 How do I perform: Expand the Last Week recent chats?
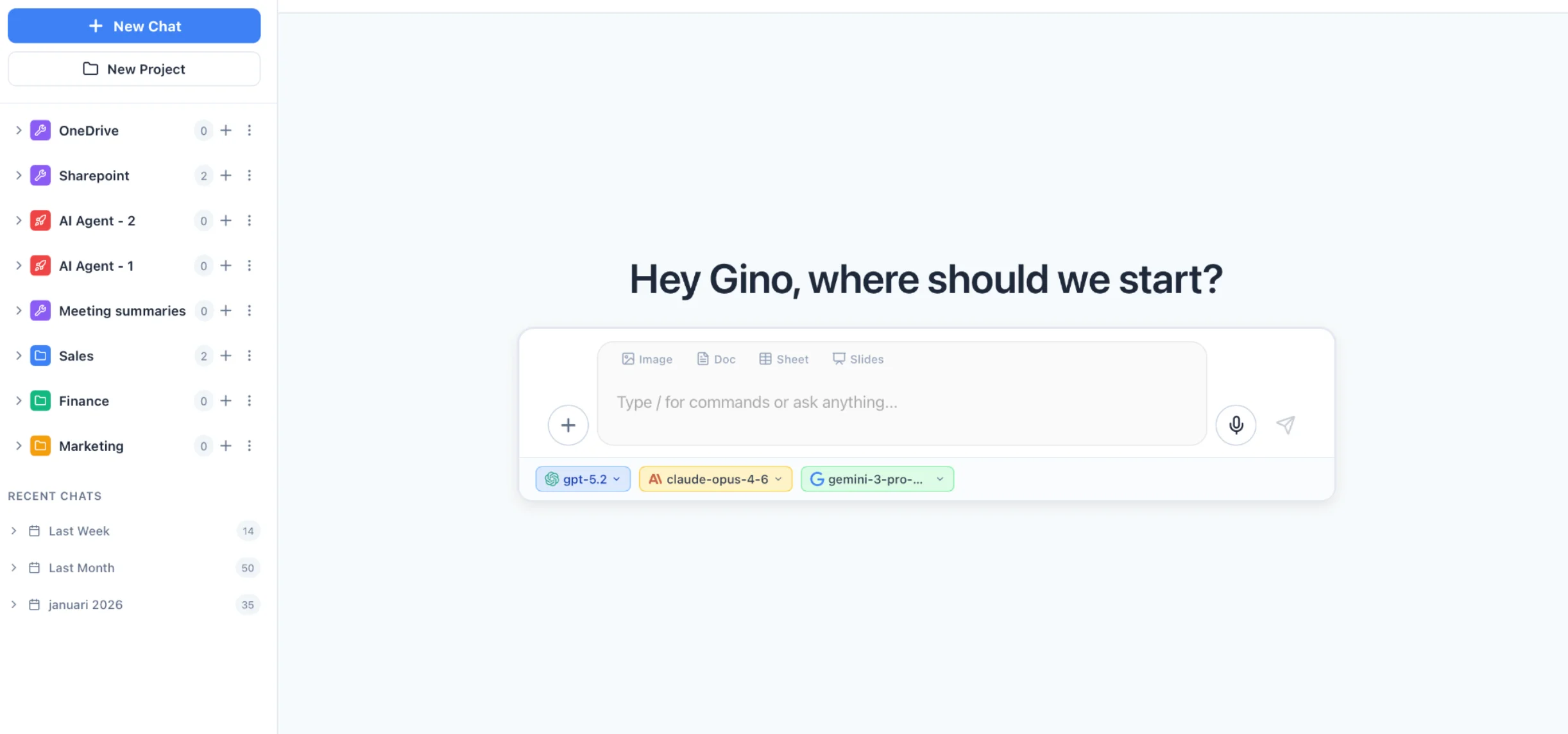pyautogui.click(x=13, y=531)
